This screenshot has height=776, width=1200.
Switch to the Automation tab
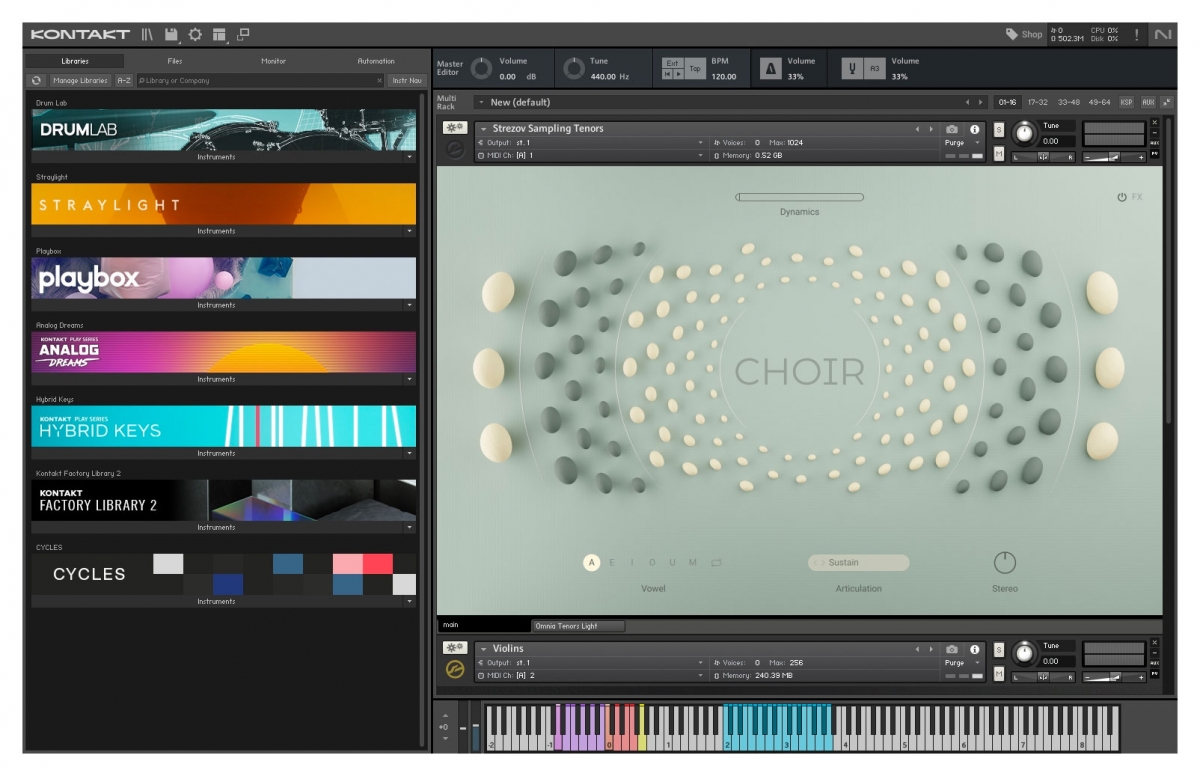click(376, 61)
